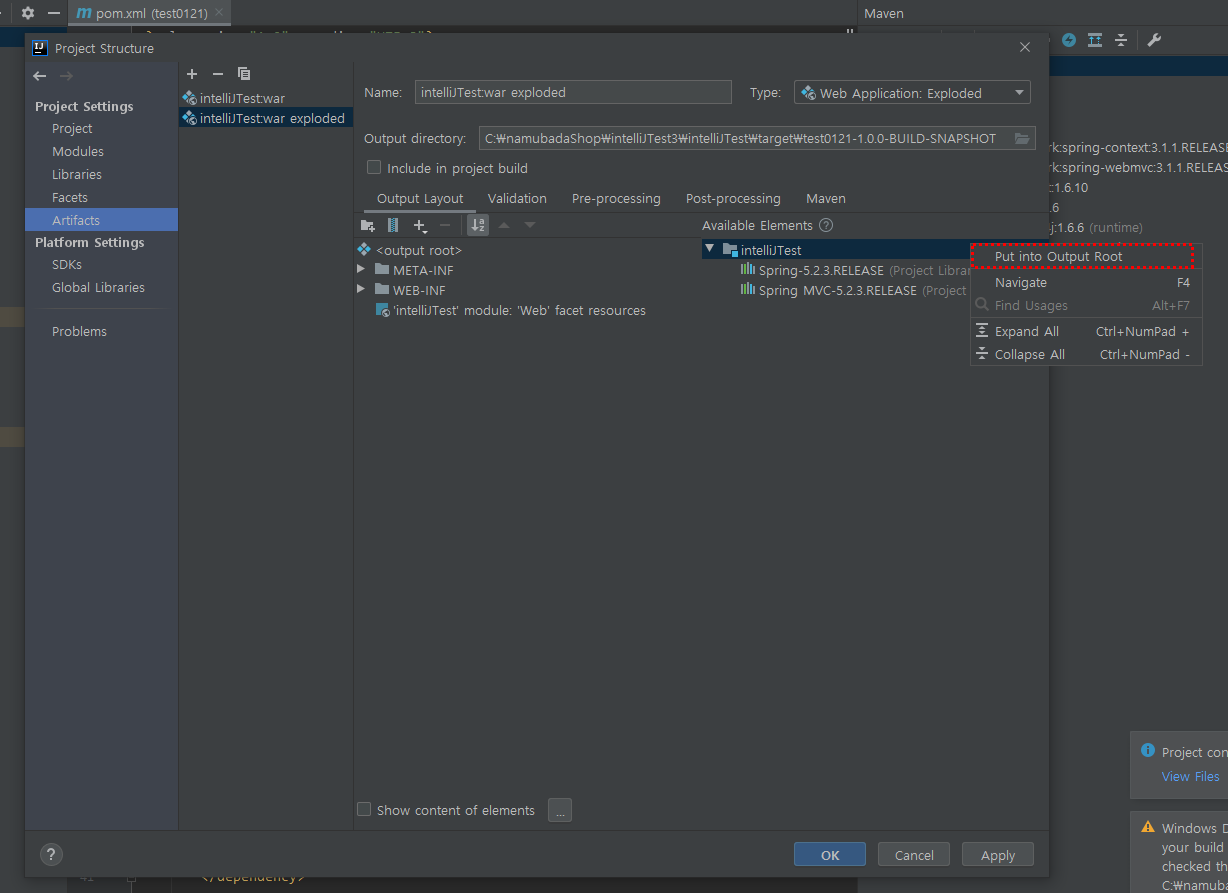
Task: Add a new artifact with plus icon
Action: click(192, 74)
